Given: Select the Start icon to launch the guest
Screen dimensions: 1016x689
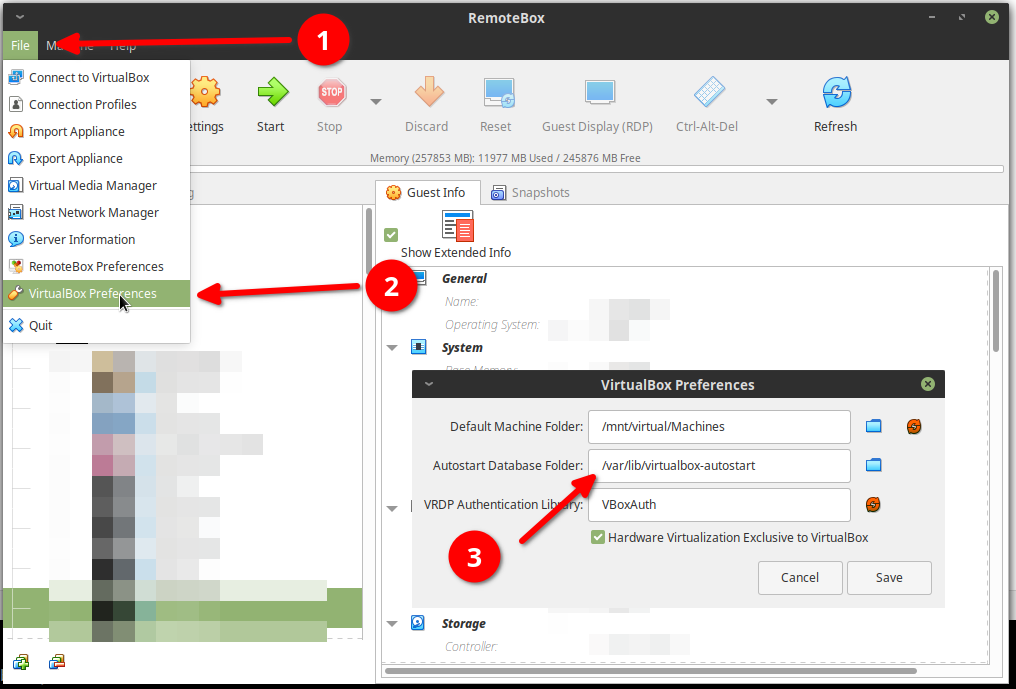Looking at the screenshot, I should (x=270, y=95).
